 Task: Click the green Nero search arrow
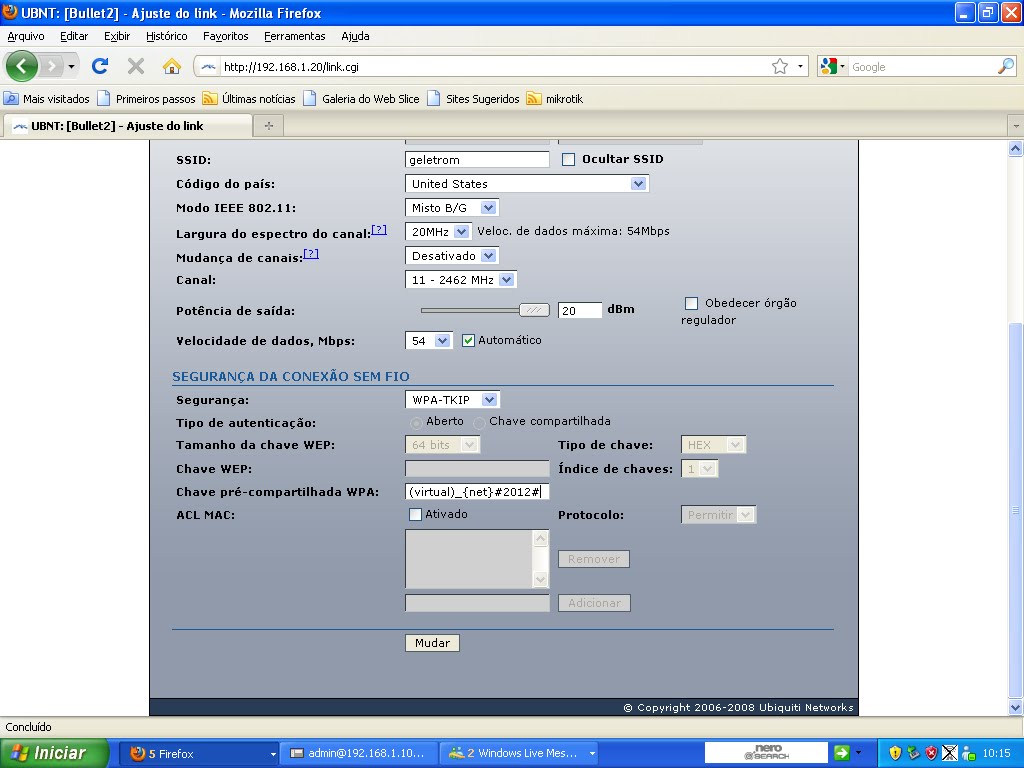point(842,753)
